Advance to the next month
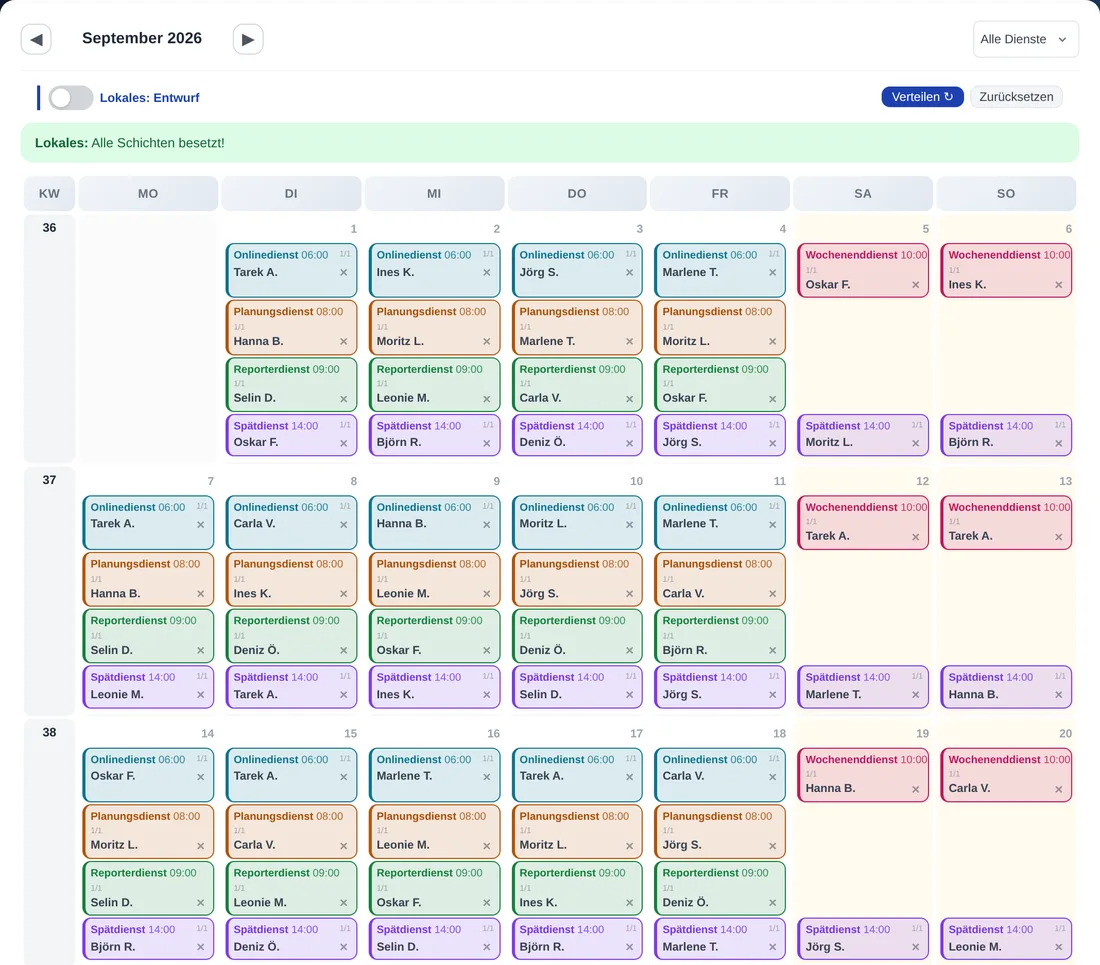This screenshot has width=1100, height=965. [x=248, y=39]
